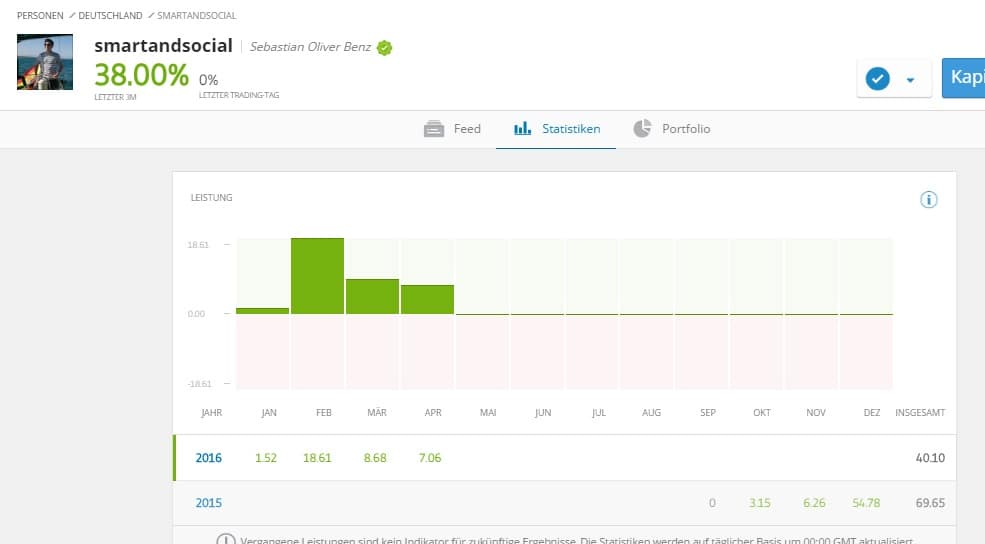This screenshot has height=544, width=985.
Task: Click the March performance bar
Action: pyautogui.click(x=372, y=297)
